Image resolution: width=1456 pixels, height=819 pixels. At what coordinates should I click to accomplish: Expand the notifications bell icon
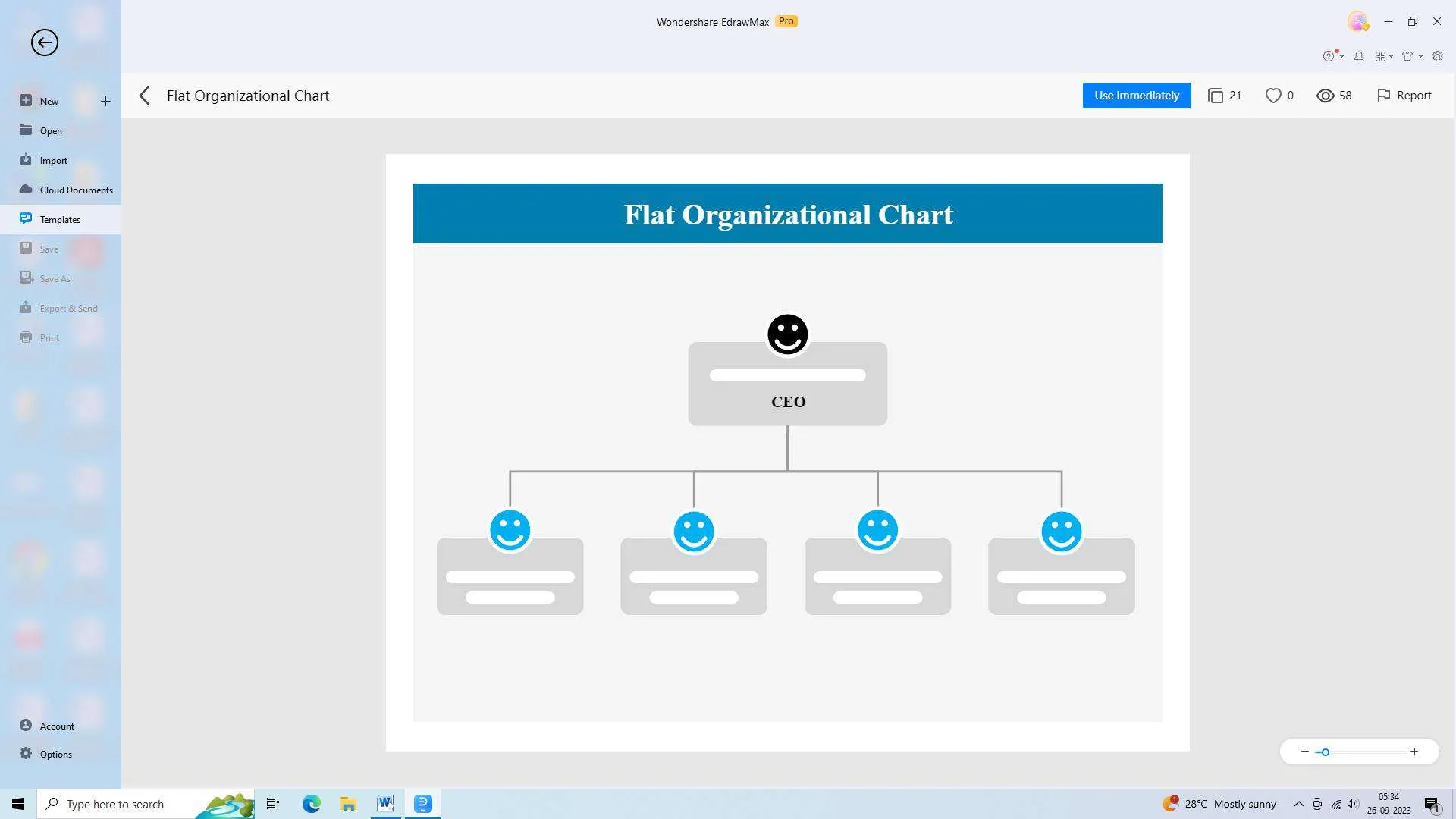click(x=1359, y=55)
